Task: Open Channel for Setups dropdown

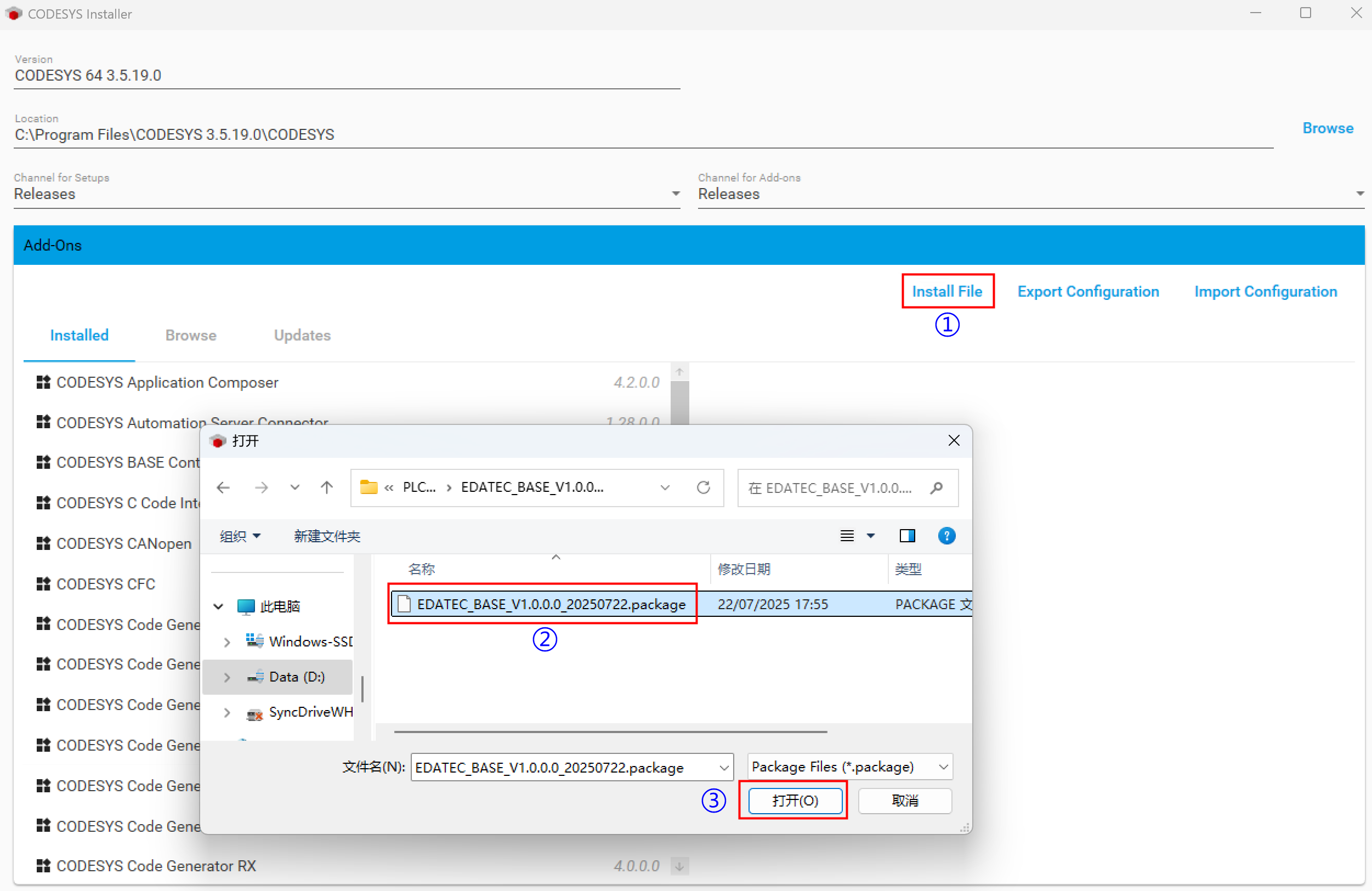Action: [x=676, y=194]
